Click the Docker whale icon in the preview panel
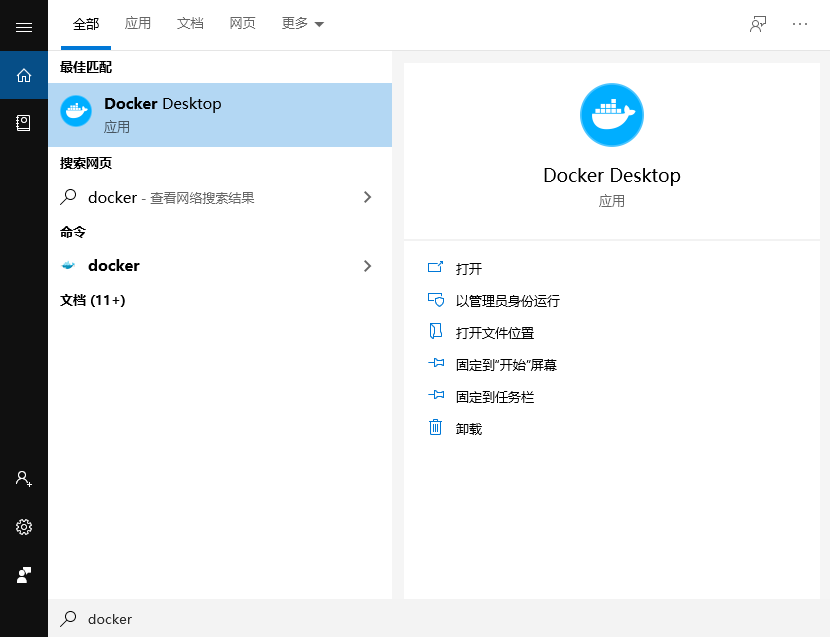 coord(611,115)
